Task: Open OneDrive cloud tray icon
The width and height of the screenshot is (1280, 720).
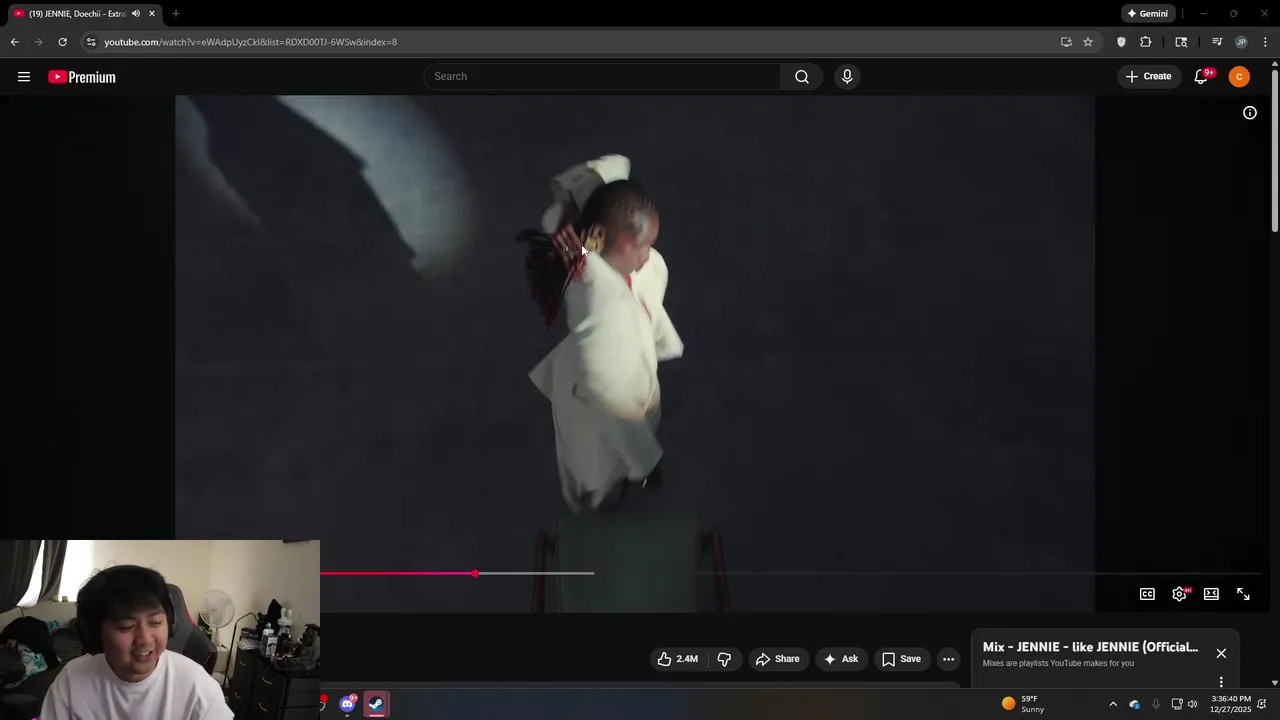Action: 1135,704
